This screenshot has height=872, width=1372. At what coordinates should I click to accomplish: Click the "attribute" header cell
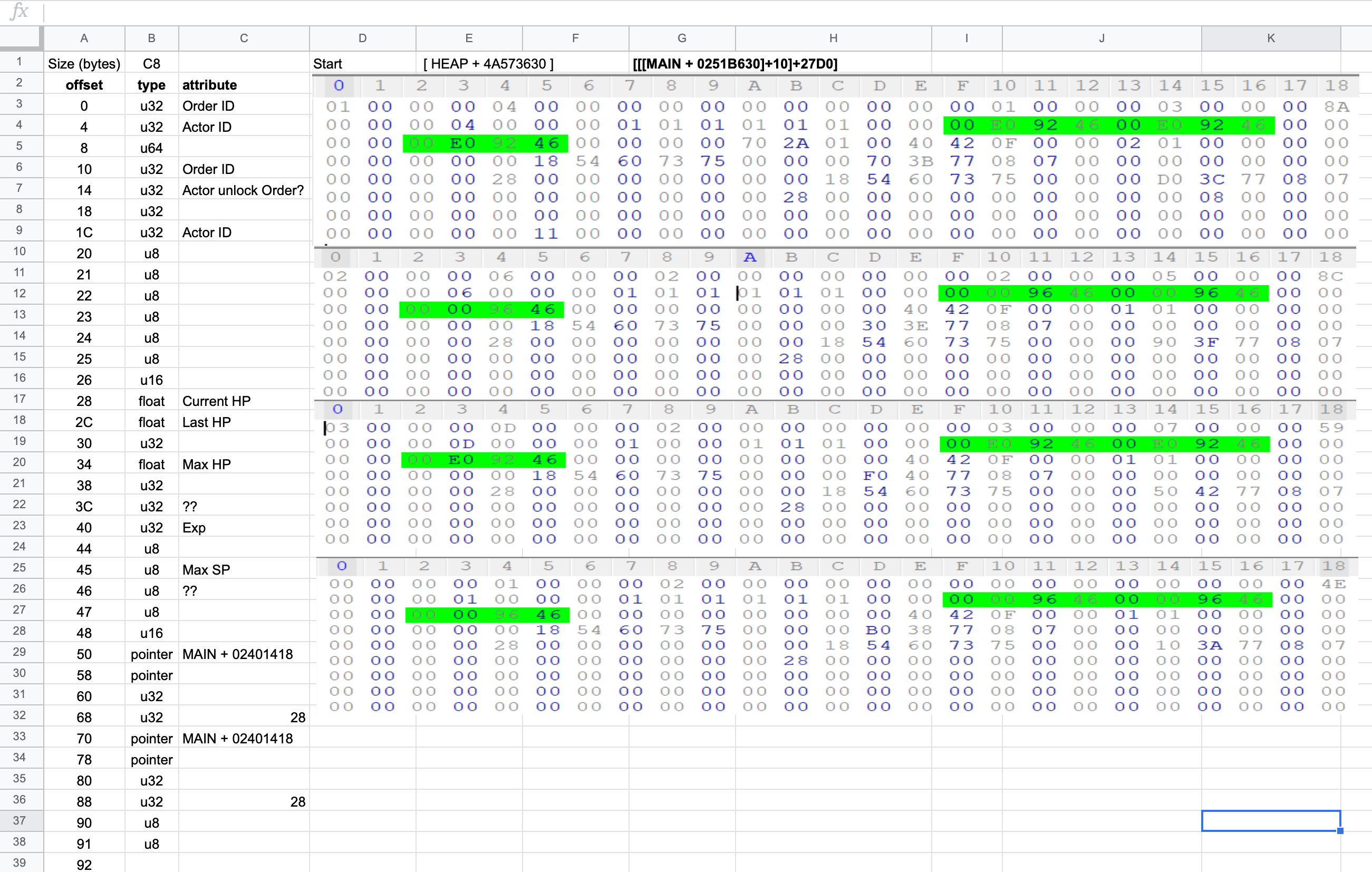(x=244, y=84)
